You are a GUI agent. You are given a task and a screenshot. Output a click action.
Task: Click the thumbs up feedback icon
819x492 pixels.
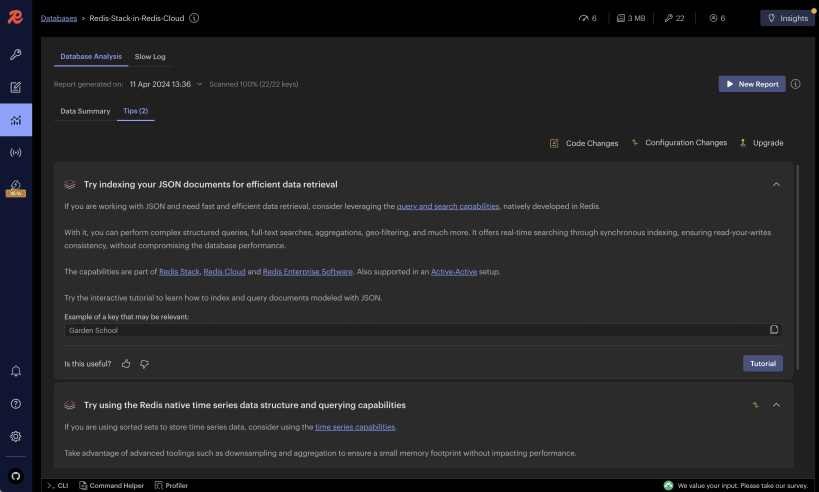(126, 364)
